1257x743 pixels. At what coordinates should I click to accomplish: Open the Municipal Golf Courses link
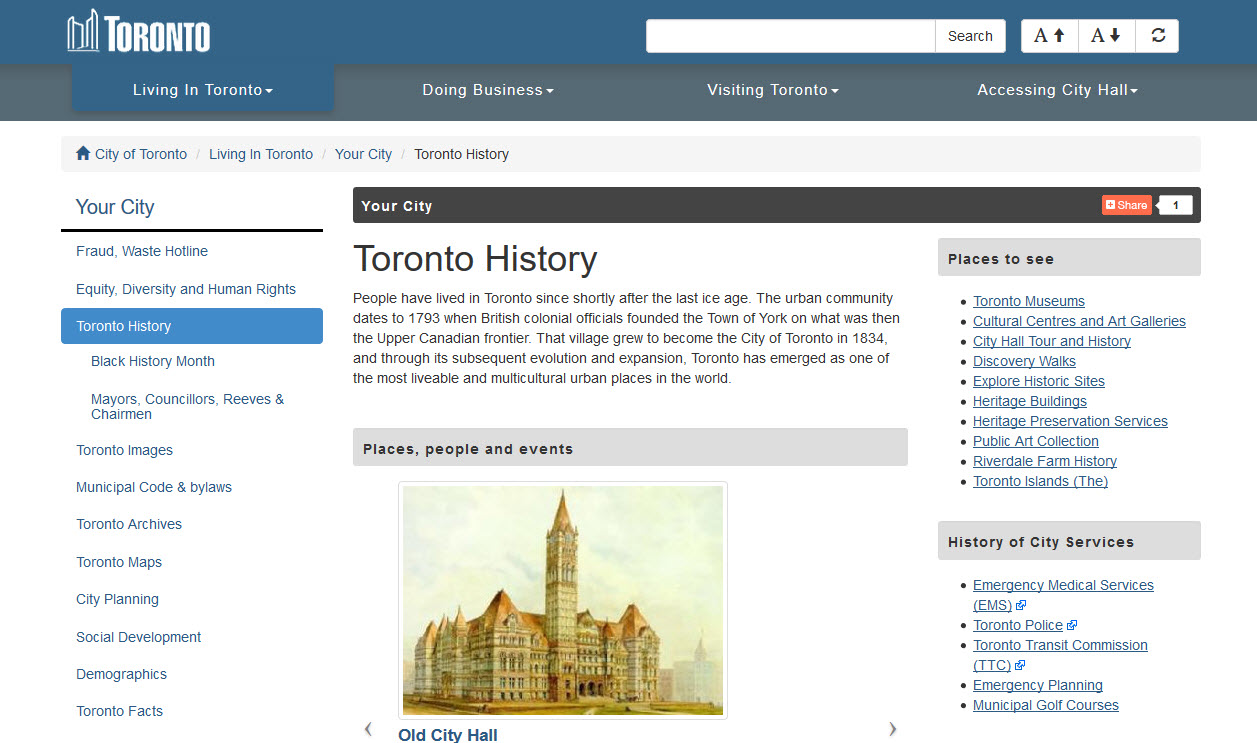1046,705
